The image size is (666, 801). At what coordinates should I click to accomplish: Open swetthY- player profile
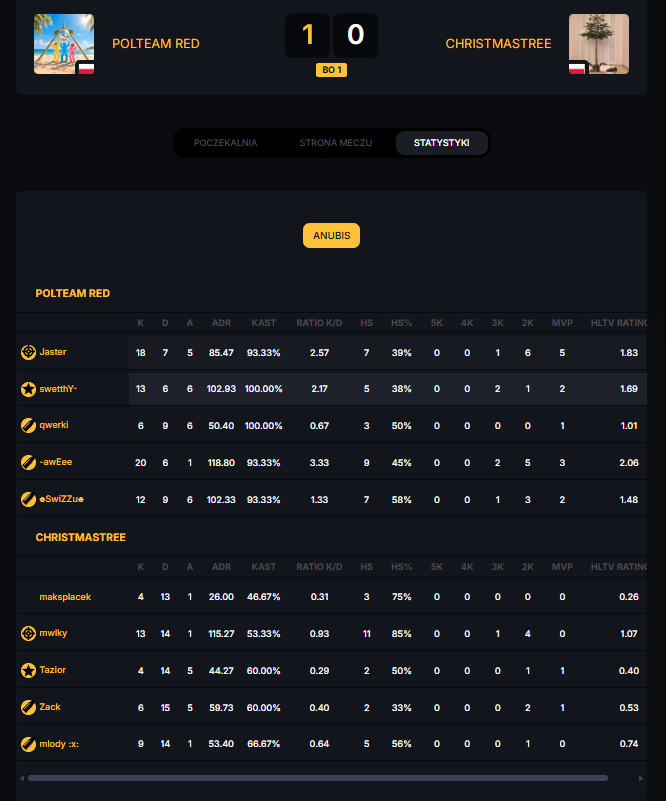click(58, 389)
